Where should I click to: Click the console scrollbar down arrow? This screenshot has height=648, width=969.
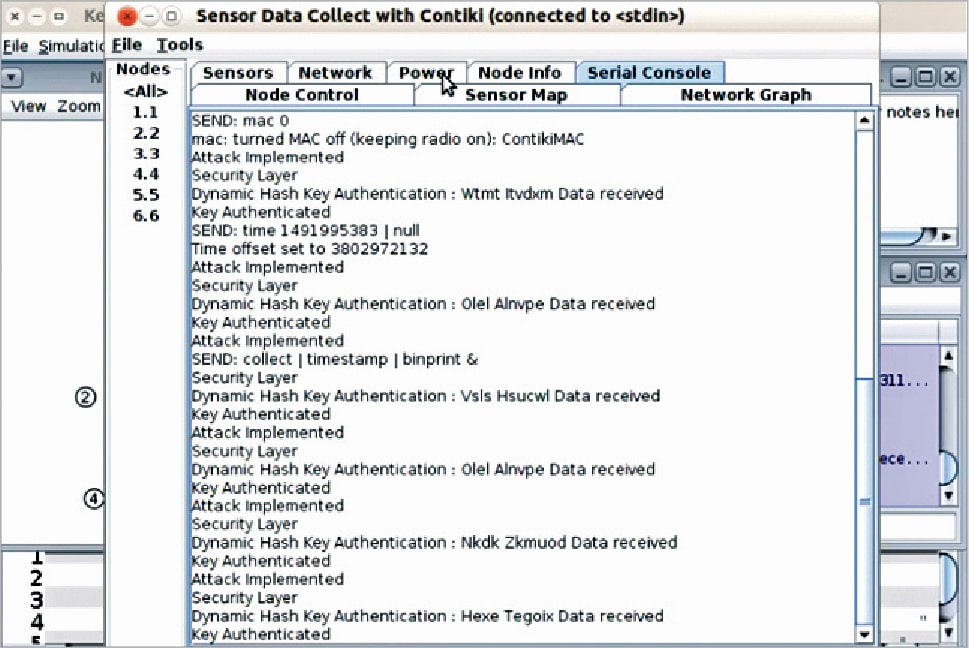pos(865,634)
